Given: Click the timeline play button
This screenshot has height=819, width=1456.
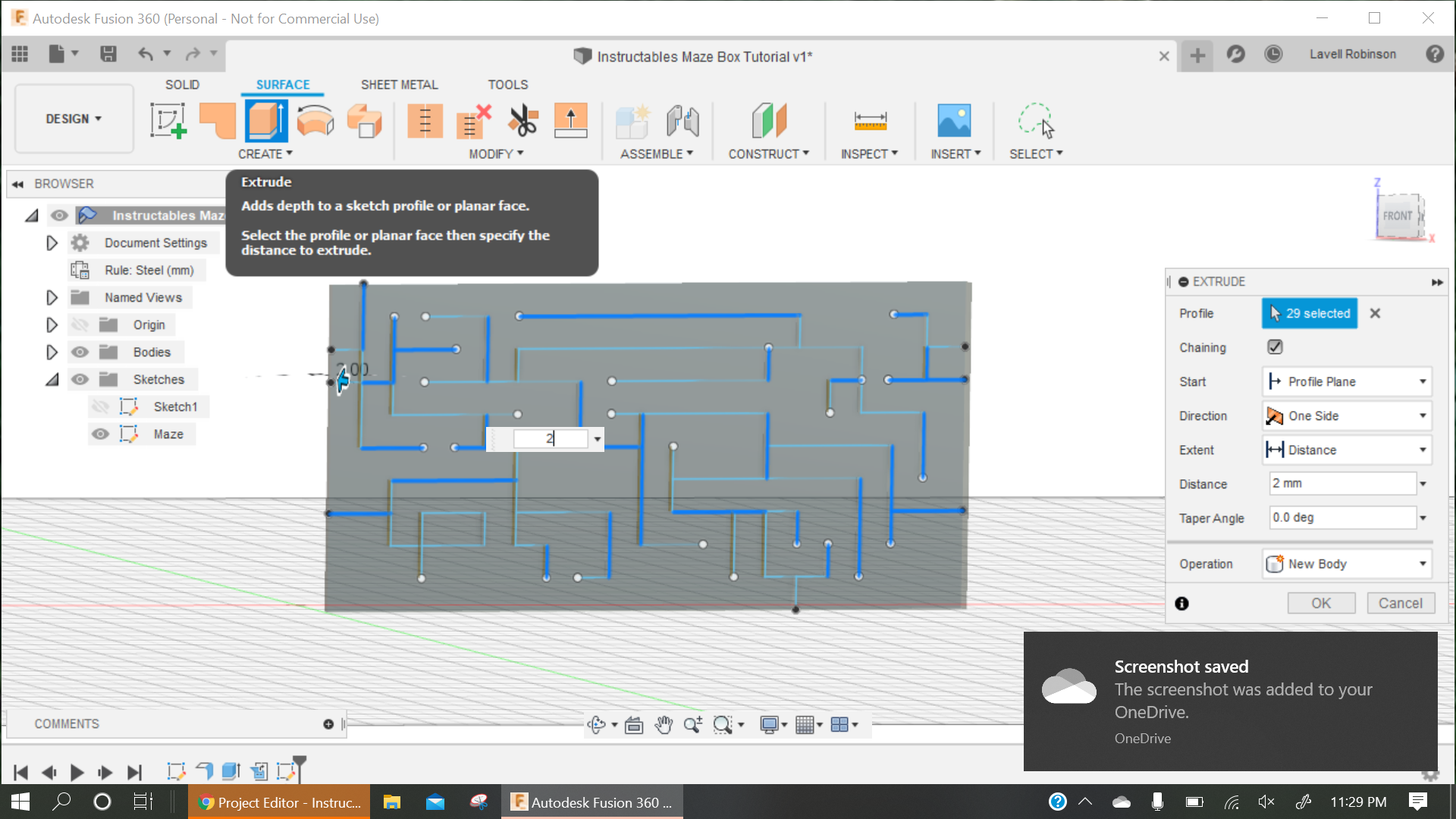Looking at the screenshot, I should click(x=77, y=772).
